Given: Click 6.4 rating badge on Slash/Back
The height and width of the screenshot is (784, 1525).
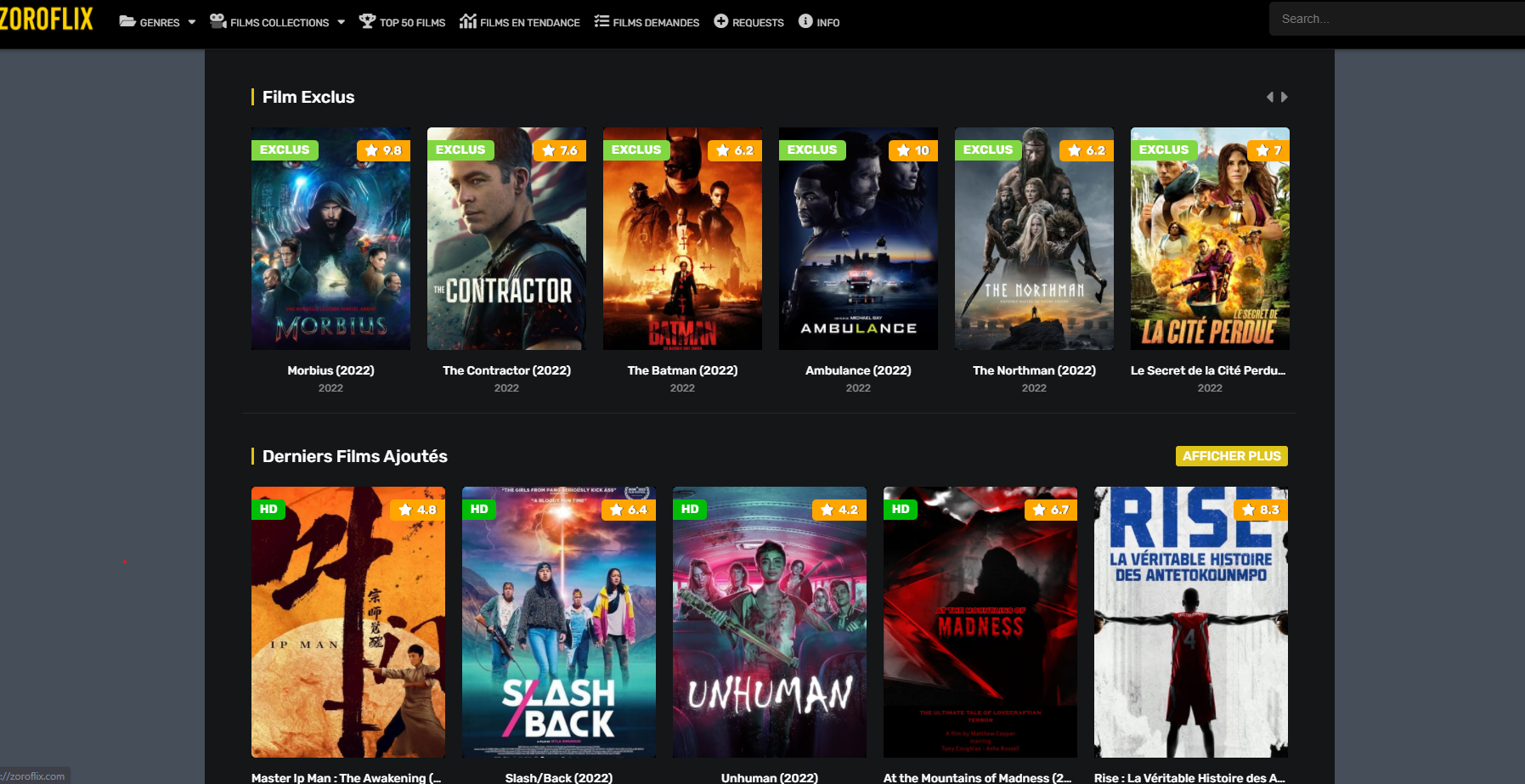Looking at the screenshot, I should coord(629,510).
